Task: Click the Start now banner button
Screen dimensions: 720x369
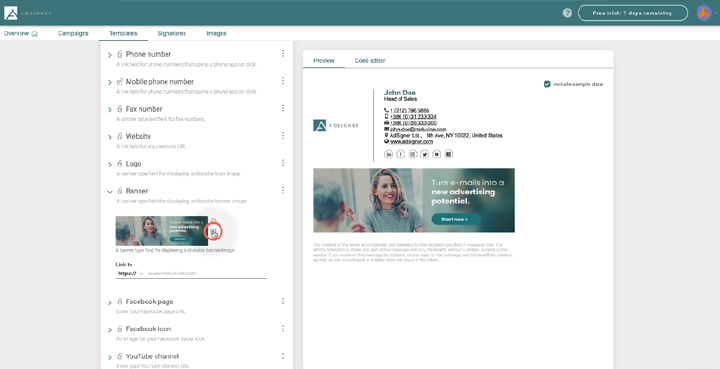Action: tap(456, 219)
